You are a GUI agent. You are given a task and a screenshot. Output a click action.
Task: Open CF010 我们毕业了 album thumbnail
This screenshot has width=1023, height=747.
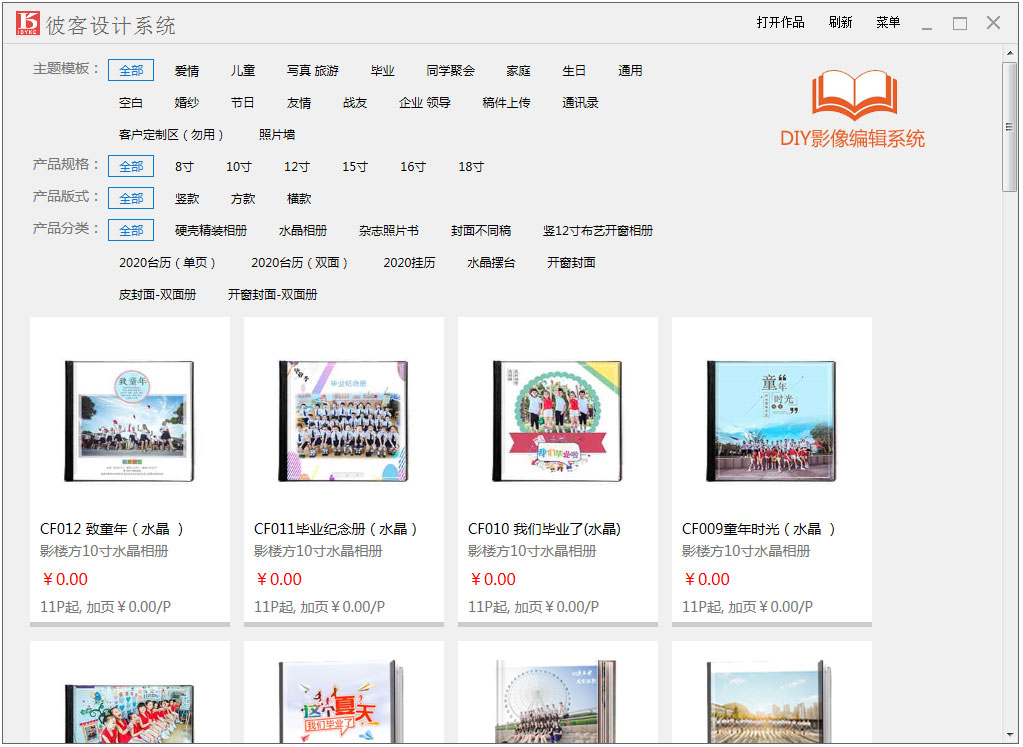[x=558, y=421]
